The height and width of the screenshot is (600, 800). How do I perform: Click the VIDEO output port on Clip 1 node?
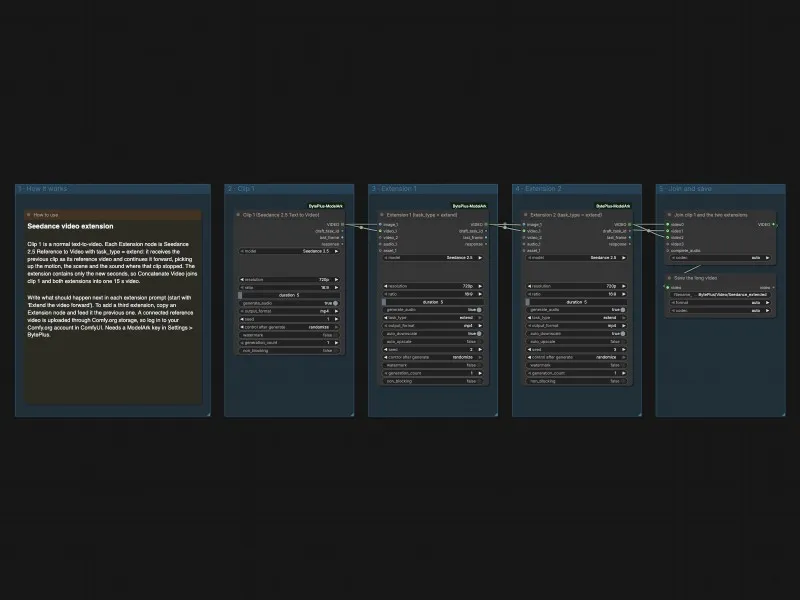pyautogui.click(x=342, y=224)
